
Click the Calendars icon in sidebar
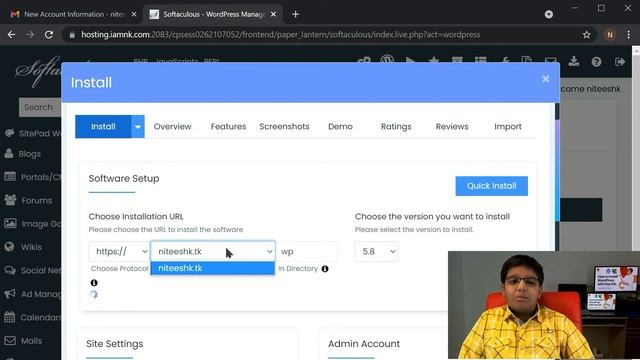tap(10, 317)
